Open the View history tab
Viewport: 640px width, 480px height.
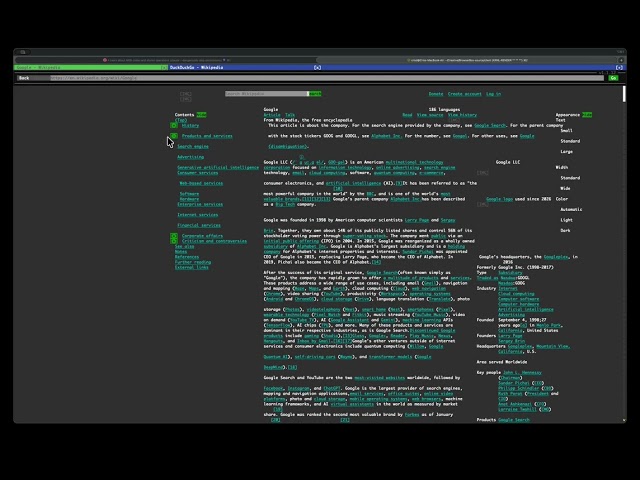point(462,115)
